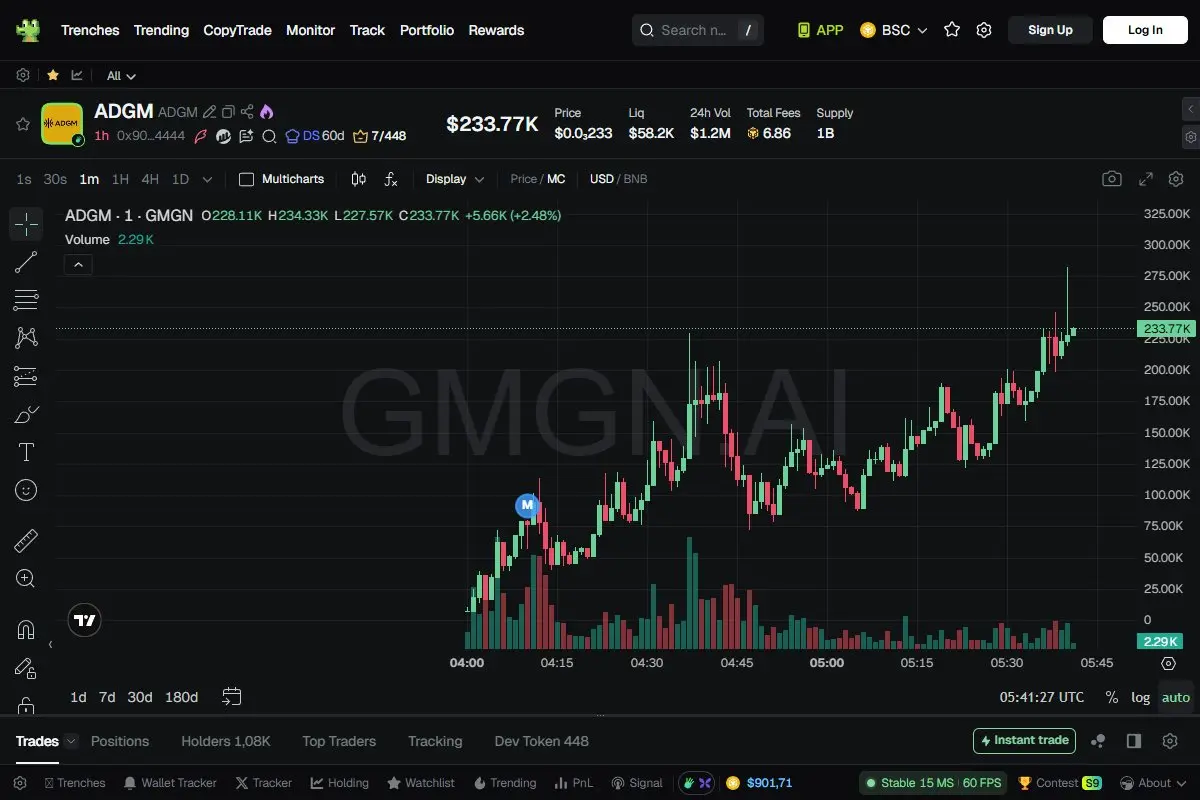
Task: Click the M marker on the chart
Action: [527, 505]
